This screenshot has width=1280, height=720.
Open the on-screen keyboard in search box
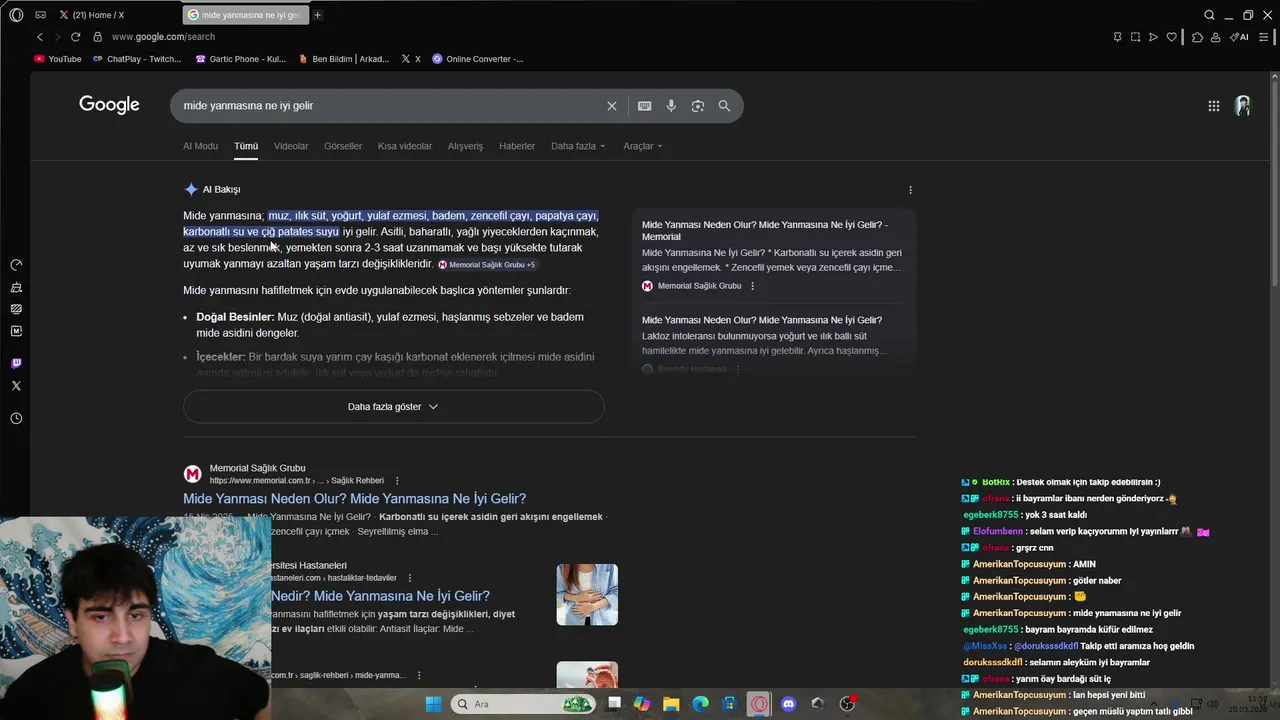(644, 106)
